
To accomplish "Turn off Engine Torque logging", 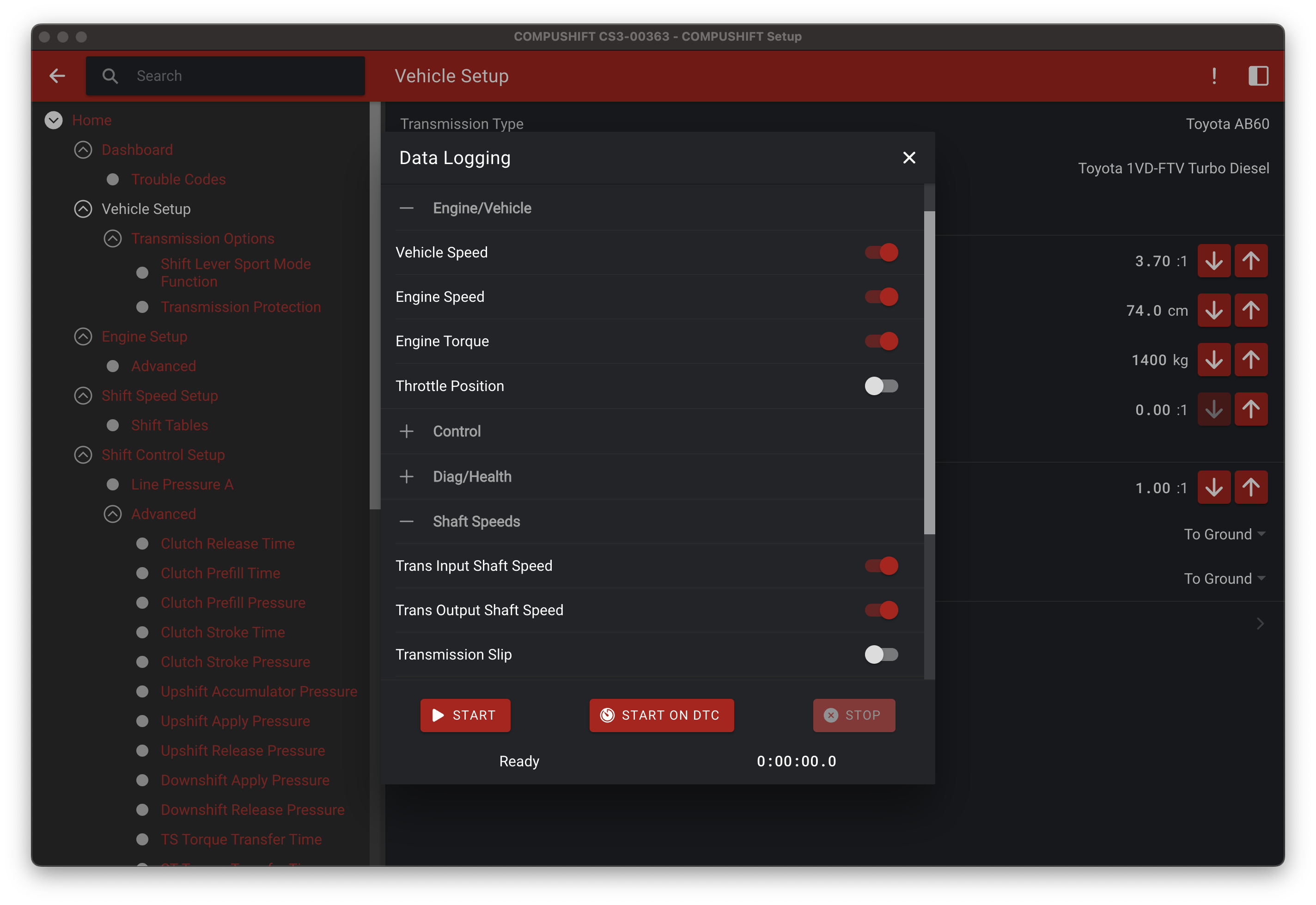I will click(x=881, y=341).
